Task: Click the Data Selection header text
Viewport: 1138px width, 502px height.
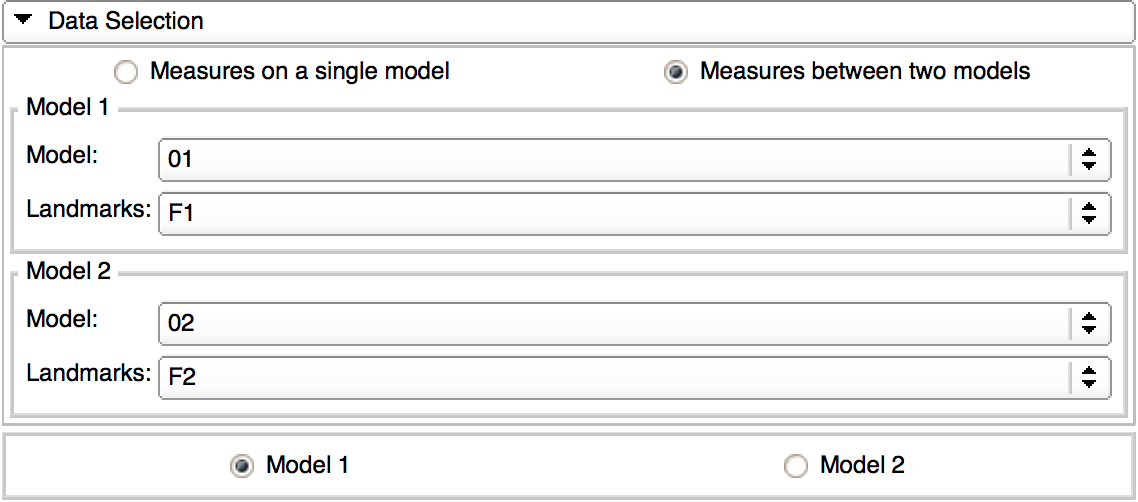Action: [x=125, y=21]
